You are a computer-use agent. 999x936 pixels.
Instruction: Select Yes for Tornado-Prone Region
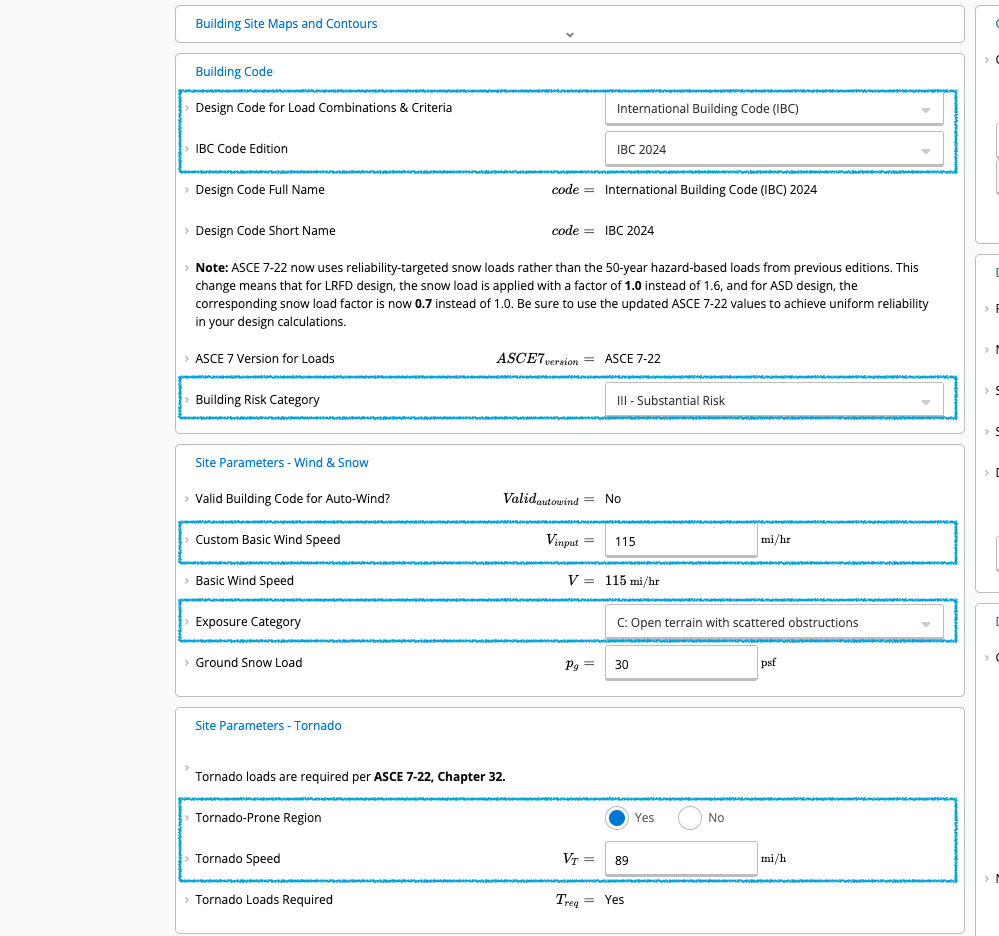pos(617,817)
